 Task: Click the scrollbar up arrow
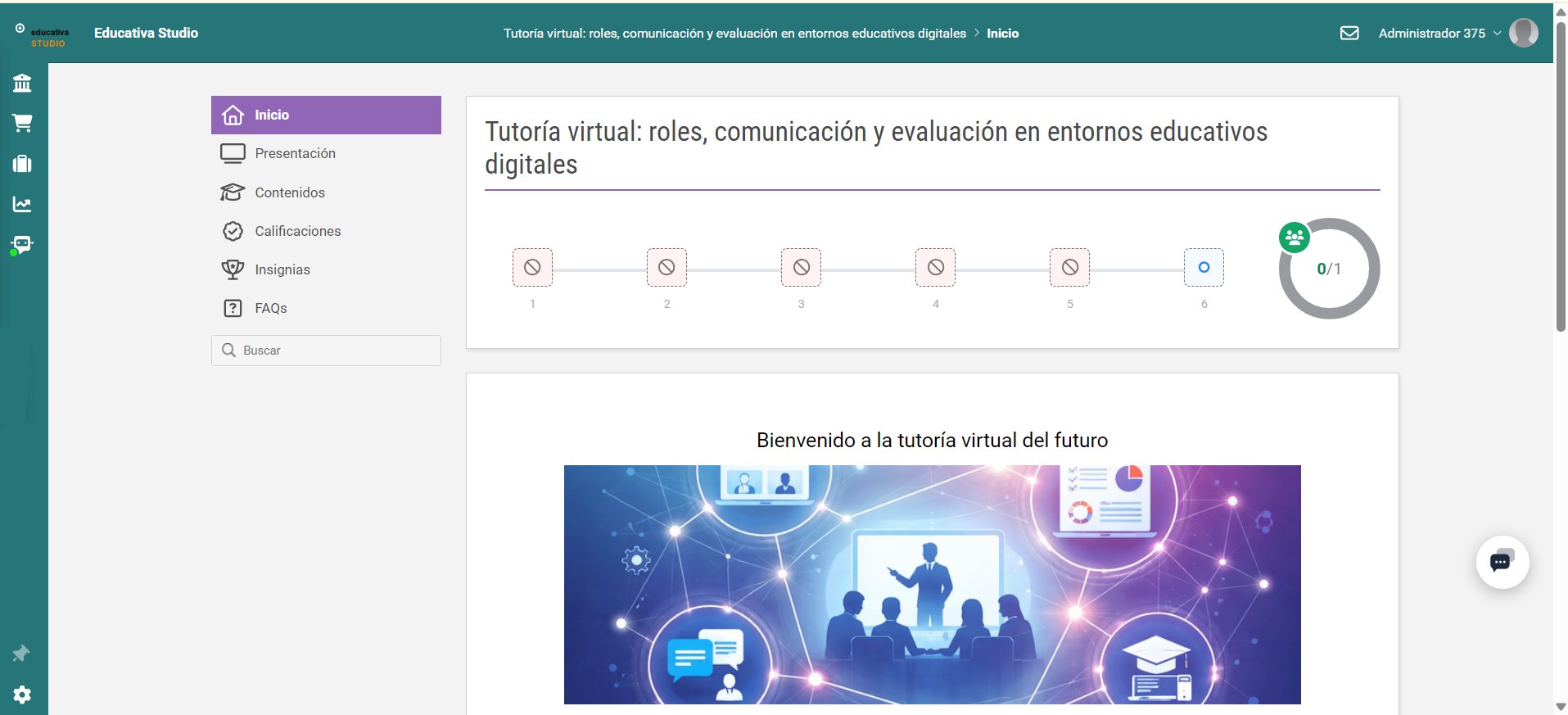click(1561, 11)
